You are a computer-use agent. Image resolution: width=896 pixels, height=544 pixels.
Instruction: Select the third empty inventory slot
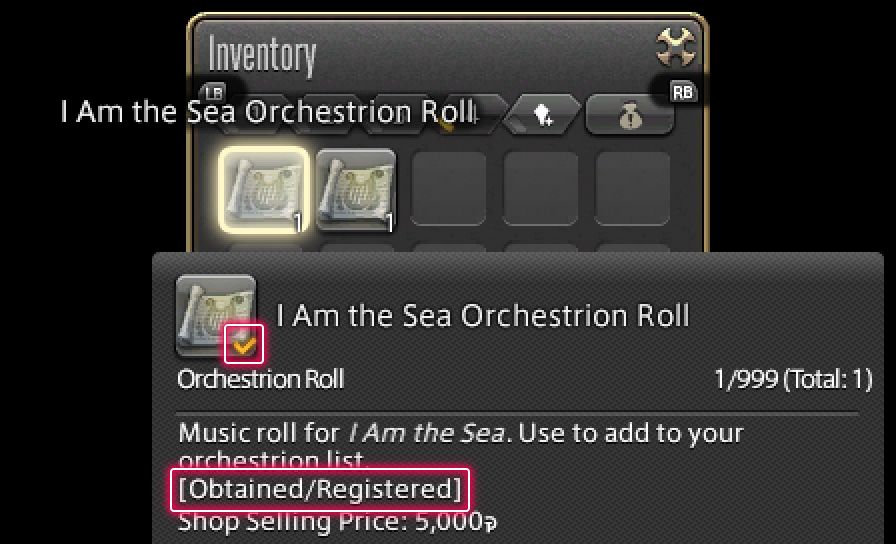pyautogui.click(x=449, y=190)
